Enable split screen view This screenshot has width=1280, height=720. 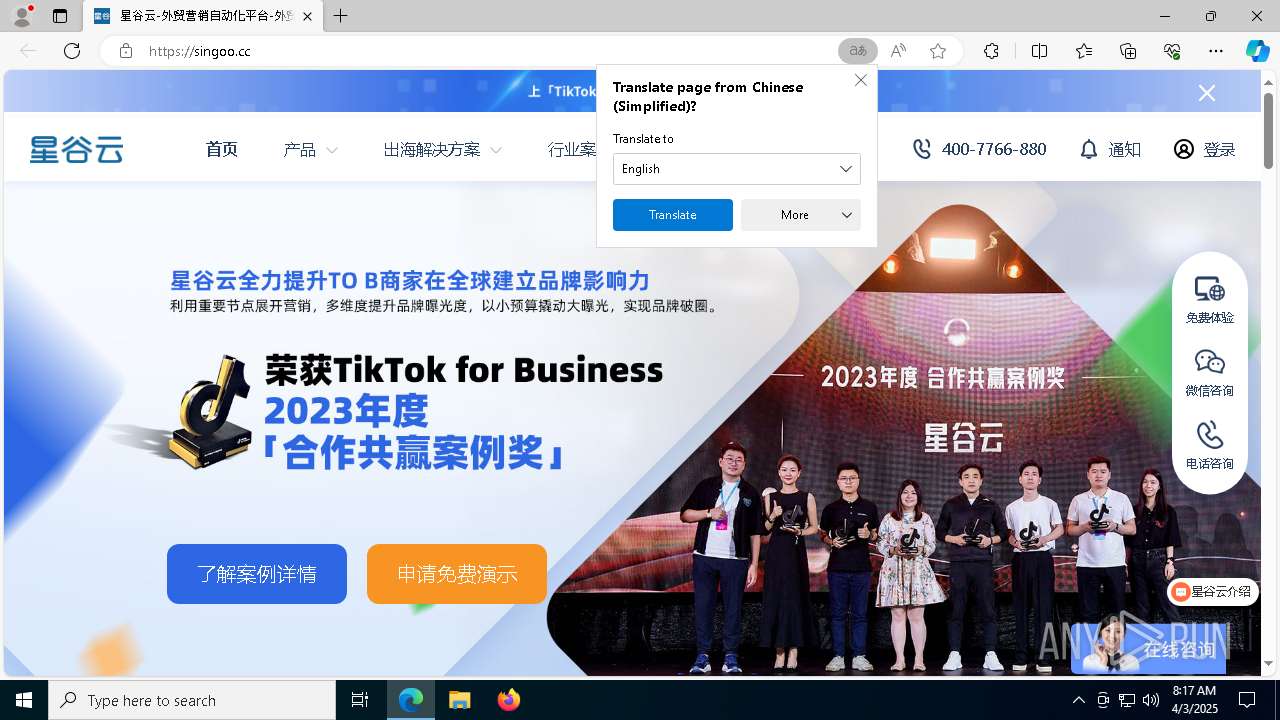pos(1039,51)
